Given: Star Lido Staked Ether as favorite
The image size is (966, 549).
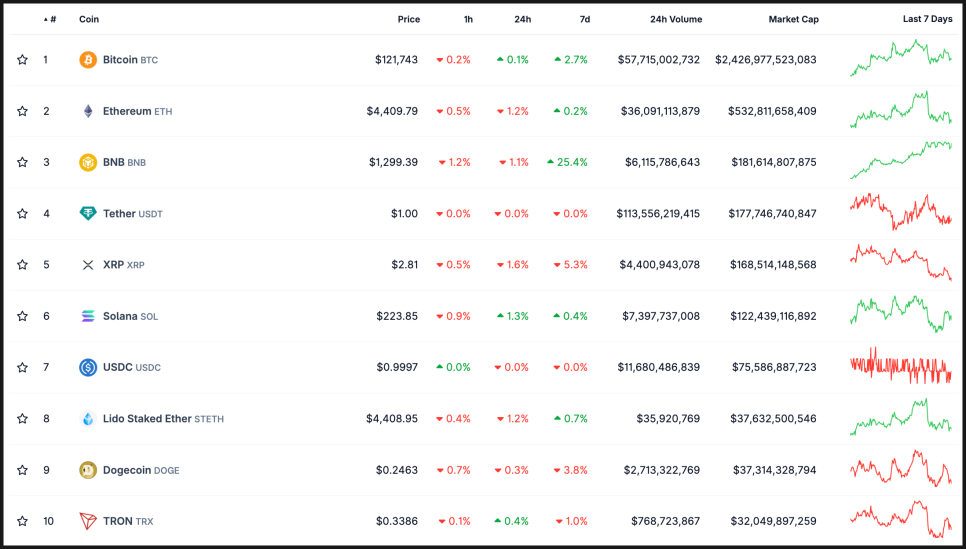Looking at the screenshot, I should (x=22, y=419).
